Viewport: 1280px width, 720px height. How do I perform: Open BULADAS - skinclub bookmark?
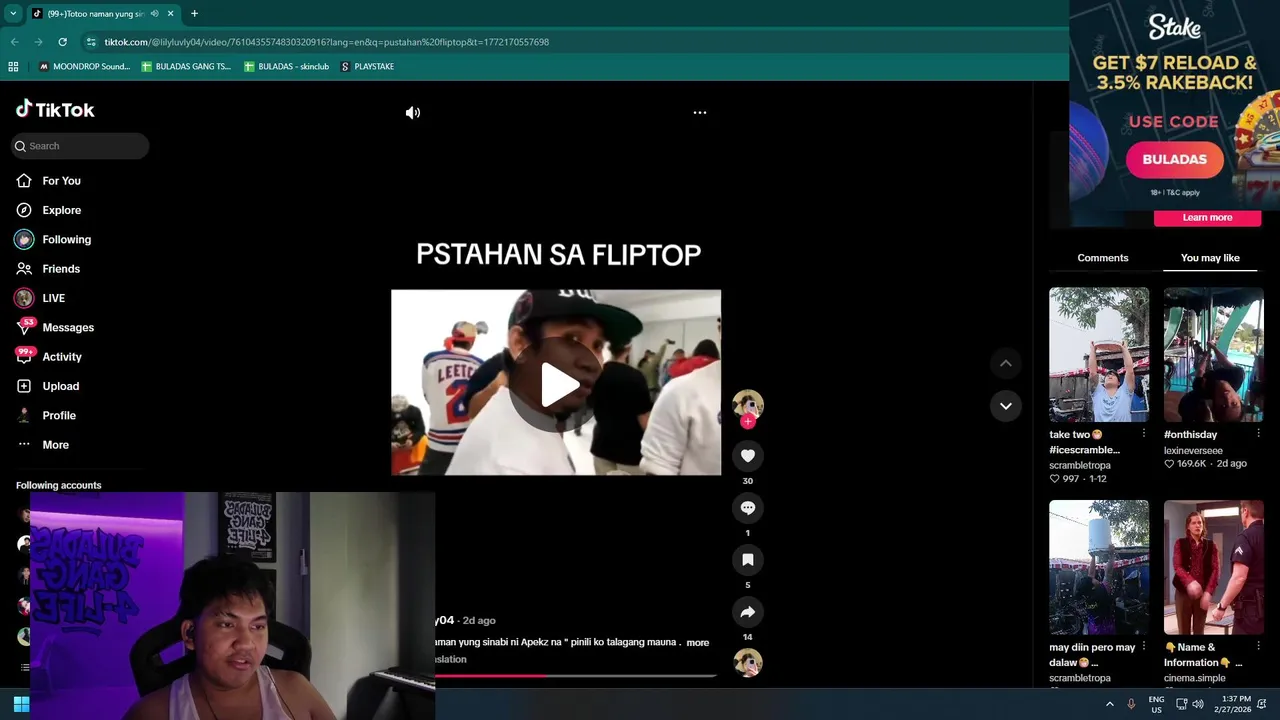(286, 67)
